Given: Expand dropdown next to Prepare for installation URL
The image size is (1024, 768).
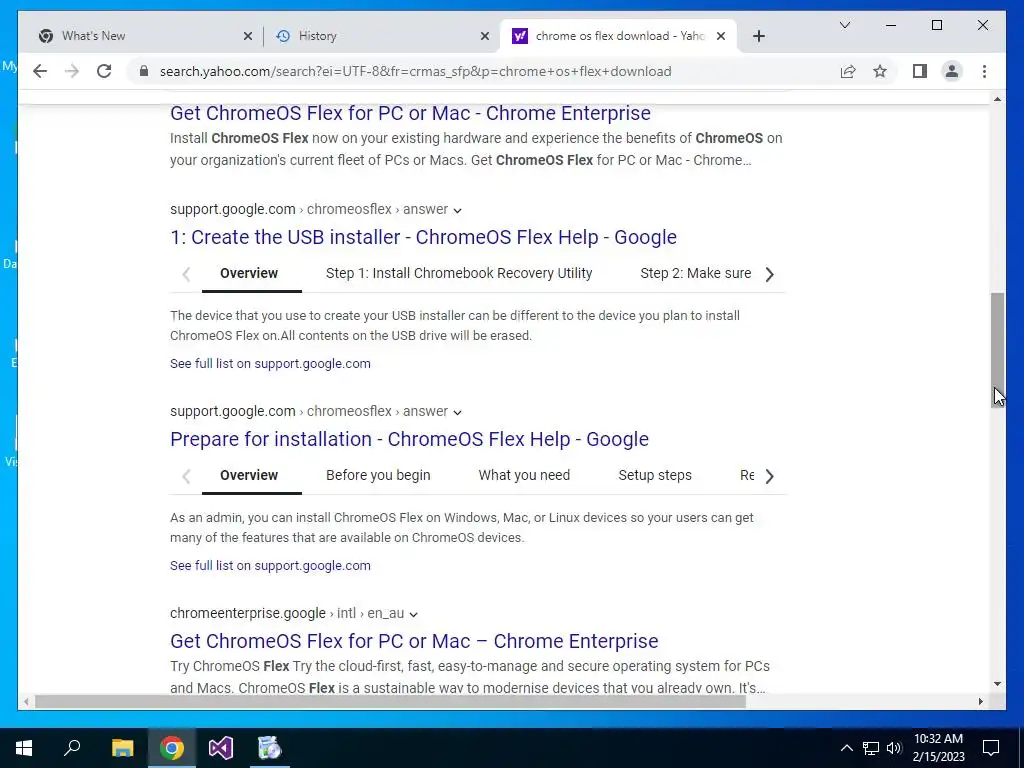Looking at the screenshot, I should 457,412.
